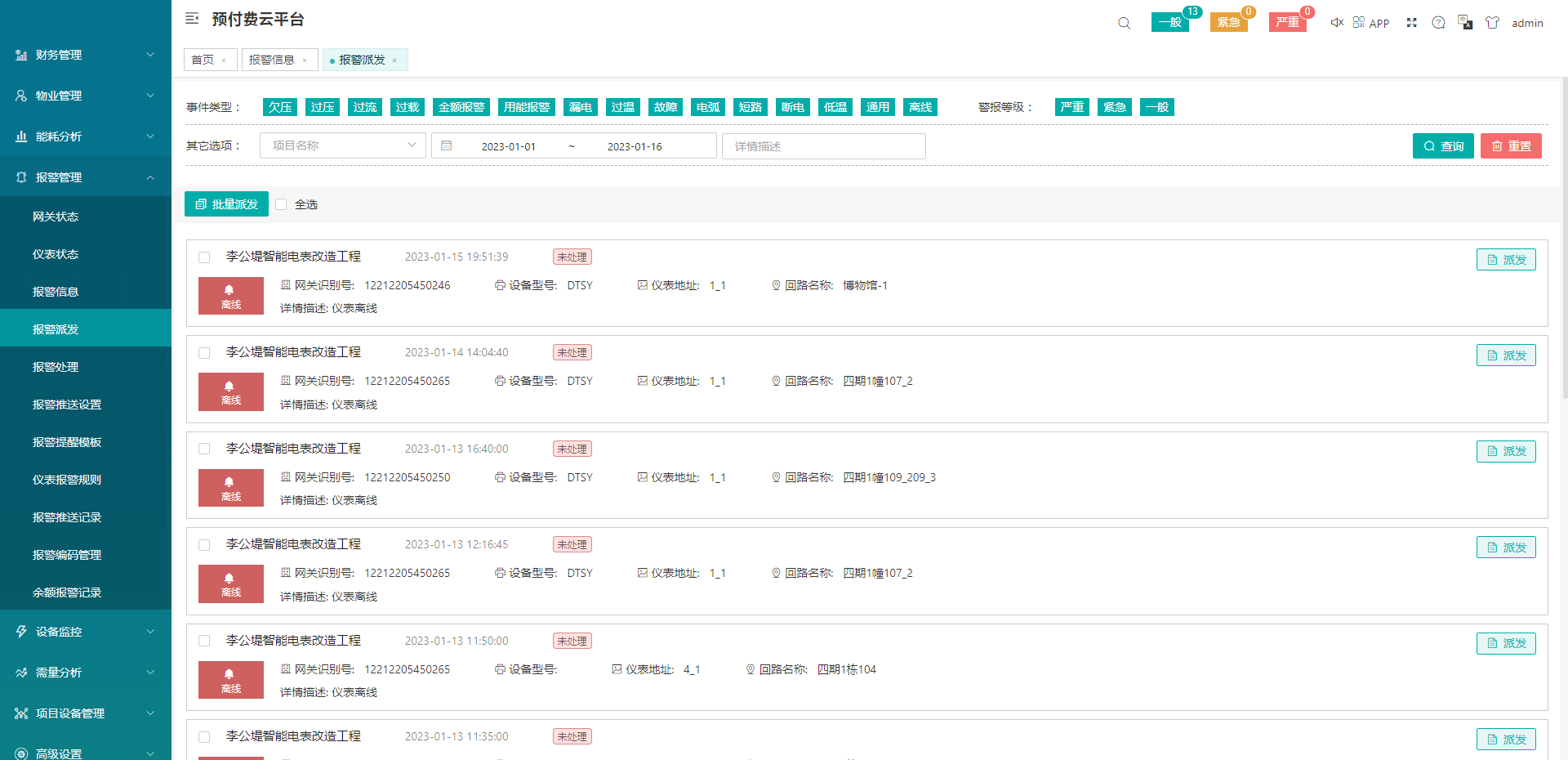Open 报警处理 in the sidebar
The width and height of the screenshot is (1568, 760).
click(86, 367)
